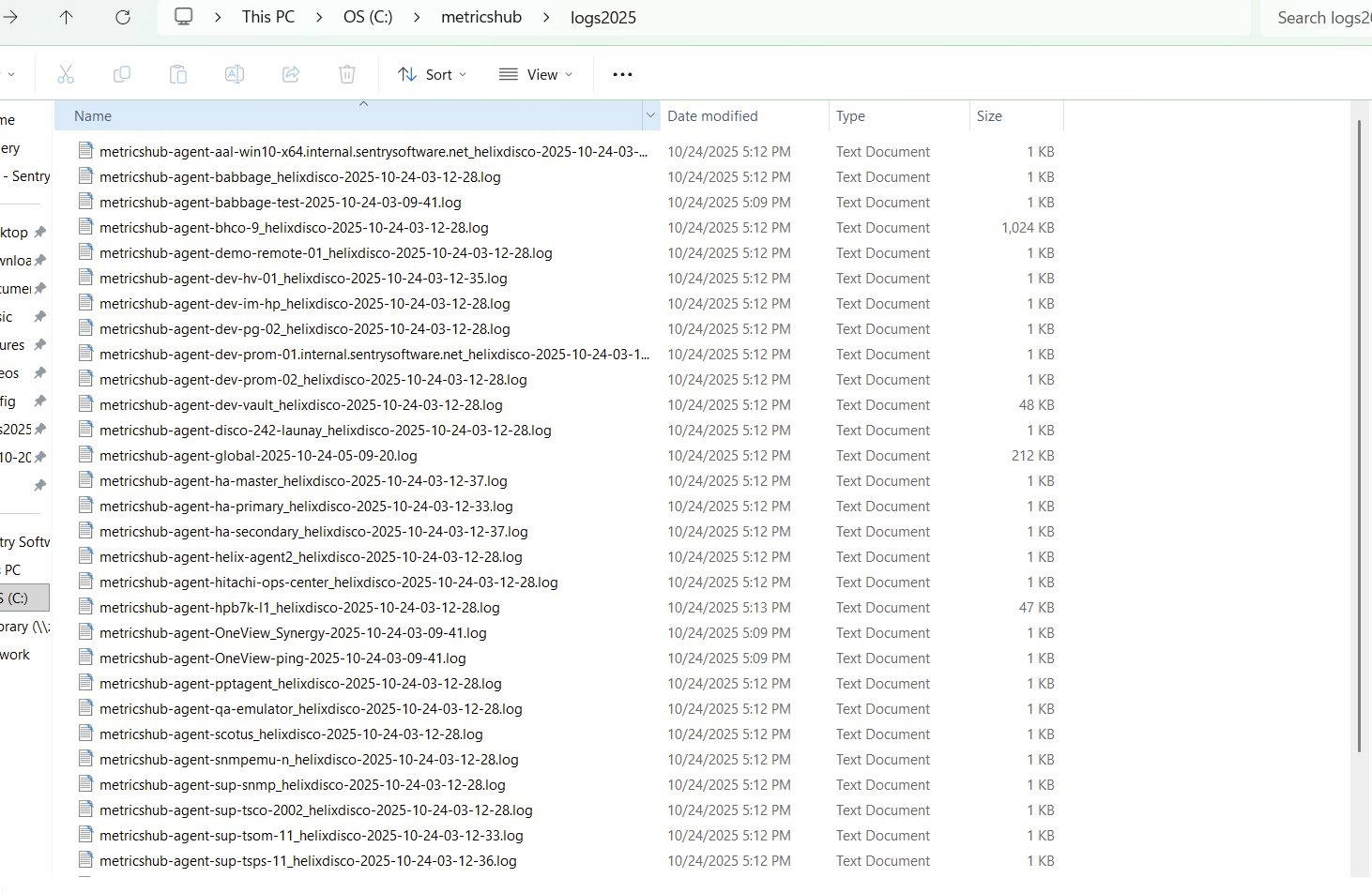This screenshot has width=1372, height=893.
Task: Click the Delete trash icon
Action: click(x=347, y=73)
